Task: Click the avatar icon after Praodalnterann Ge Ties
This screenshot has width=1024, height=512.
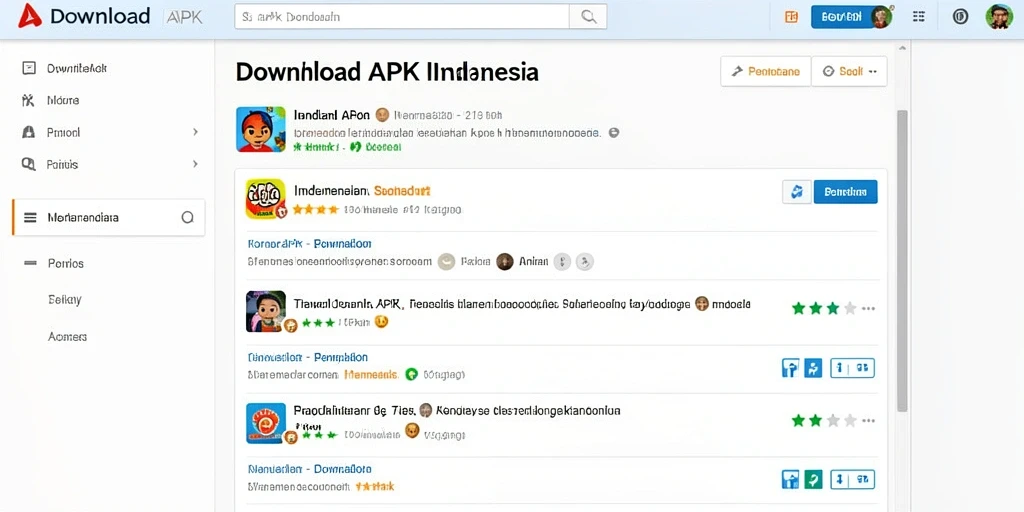Action: [x=425, y=411]
